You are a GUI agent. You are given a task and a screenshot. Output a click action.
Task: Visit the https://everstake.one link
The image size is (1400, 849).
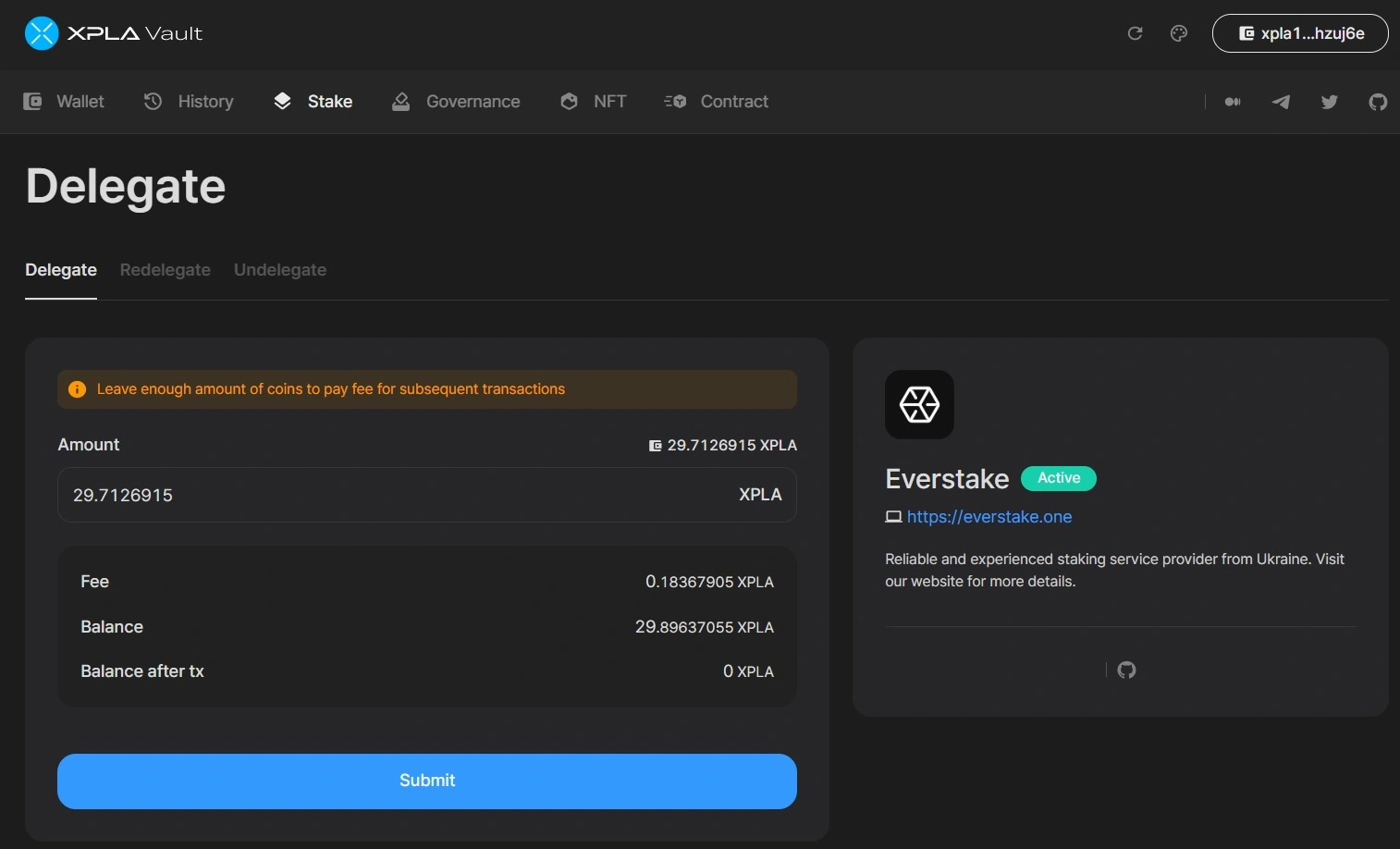tap(989, 516)
